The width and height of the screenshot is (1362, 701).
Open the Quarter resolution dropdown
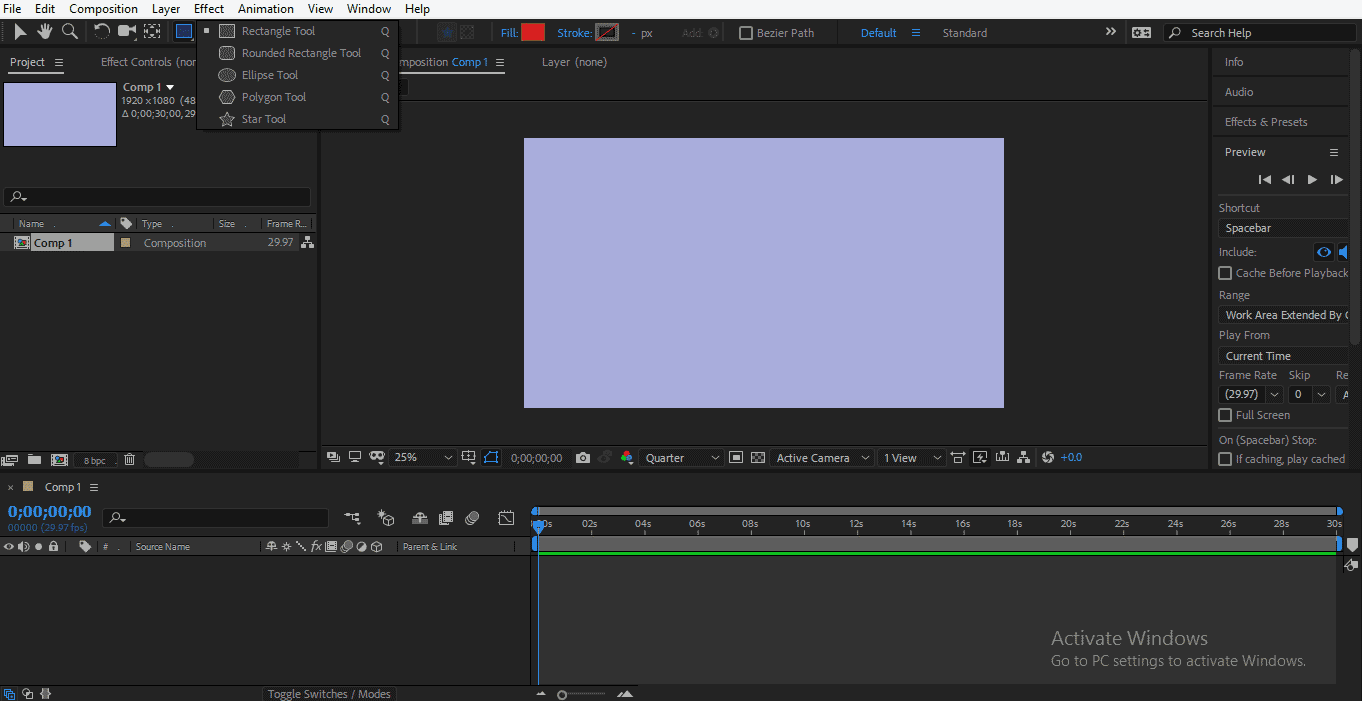681,457
